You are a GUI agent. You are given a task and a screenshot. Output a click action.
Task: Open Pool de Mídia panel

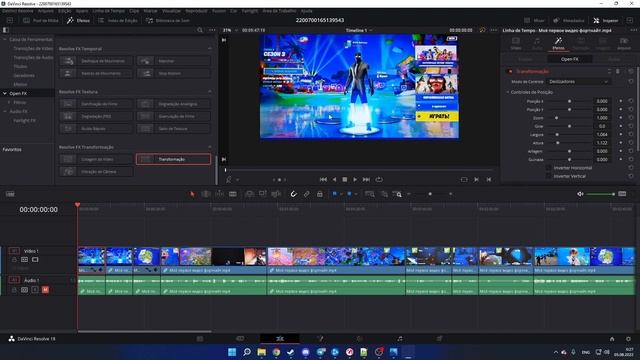click(x=41, y=20)
